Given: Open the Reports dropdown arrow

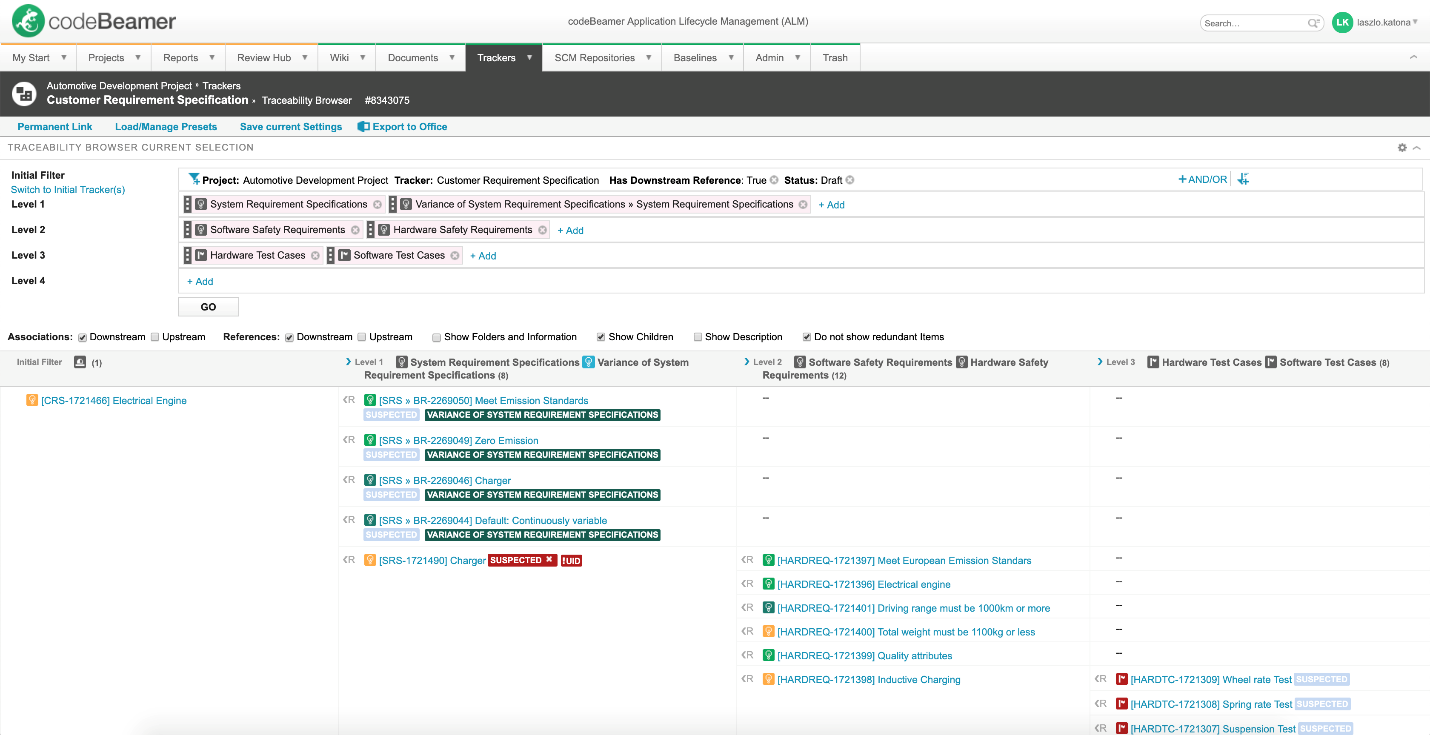Looking at the screenshot, I should click(x=212, y=58).
